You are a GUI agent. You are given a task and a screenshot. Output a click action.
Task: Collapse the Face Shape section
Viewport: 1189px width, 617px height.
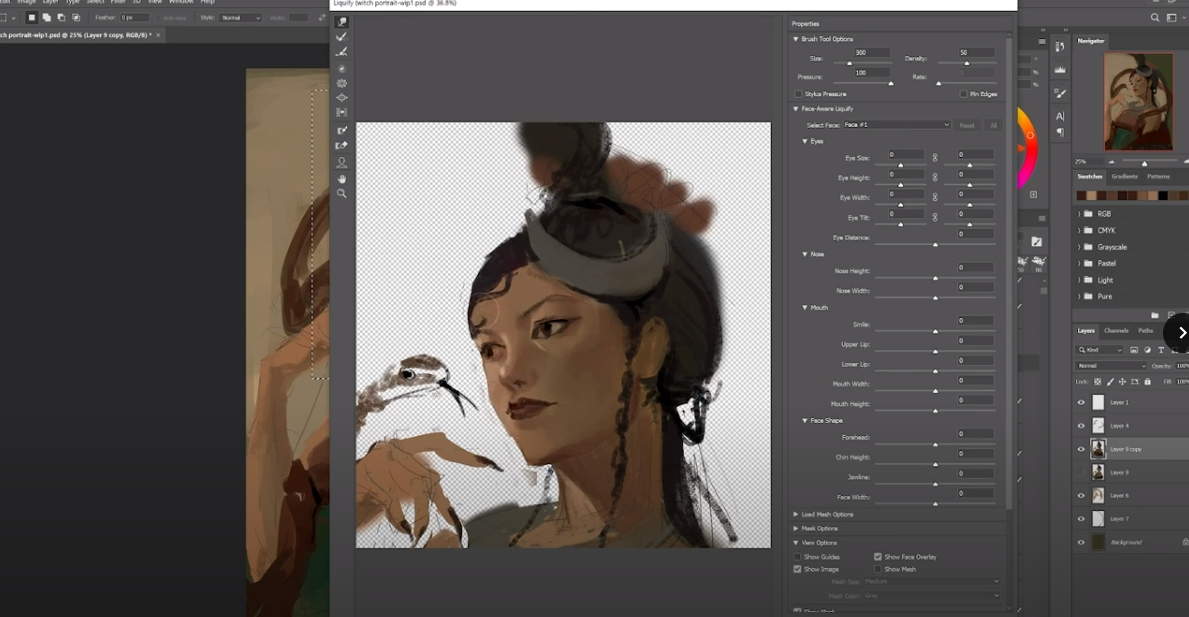805,421
